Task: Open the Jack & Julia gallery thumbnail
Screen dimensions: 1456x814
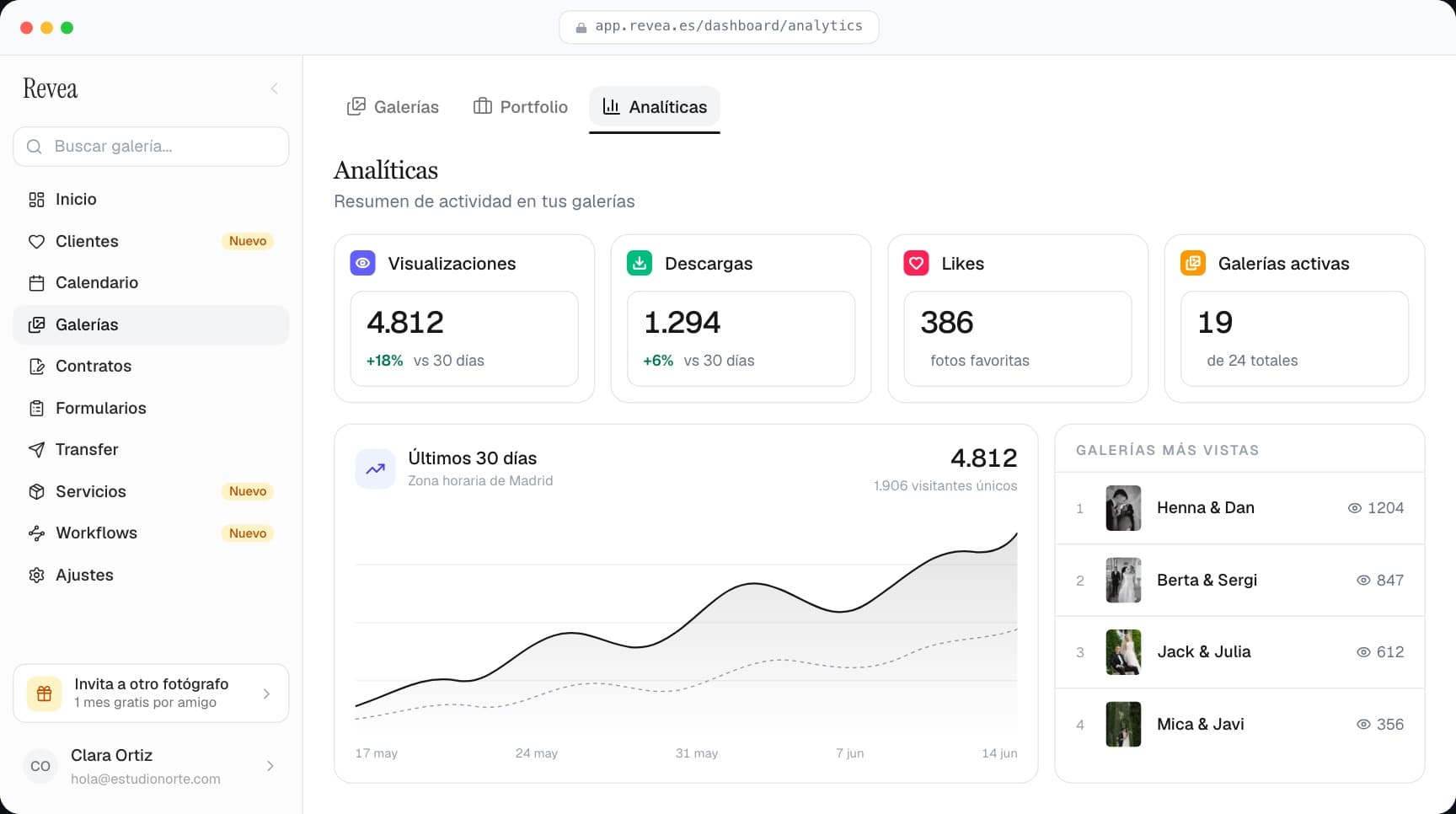Action: point(1123,652)
